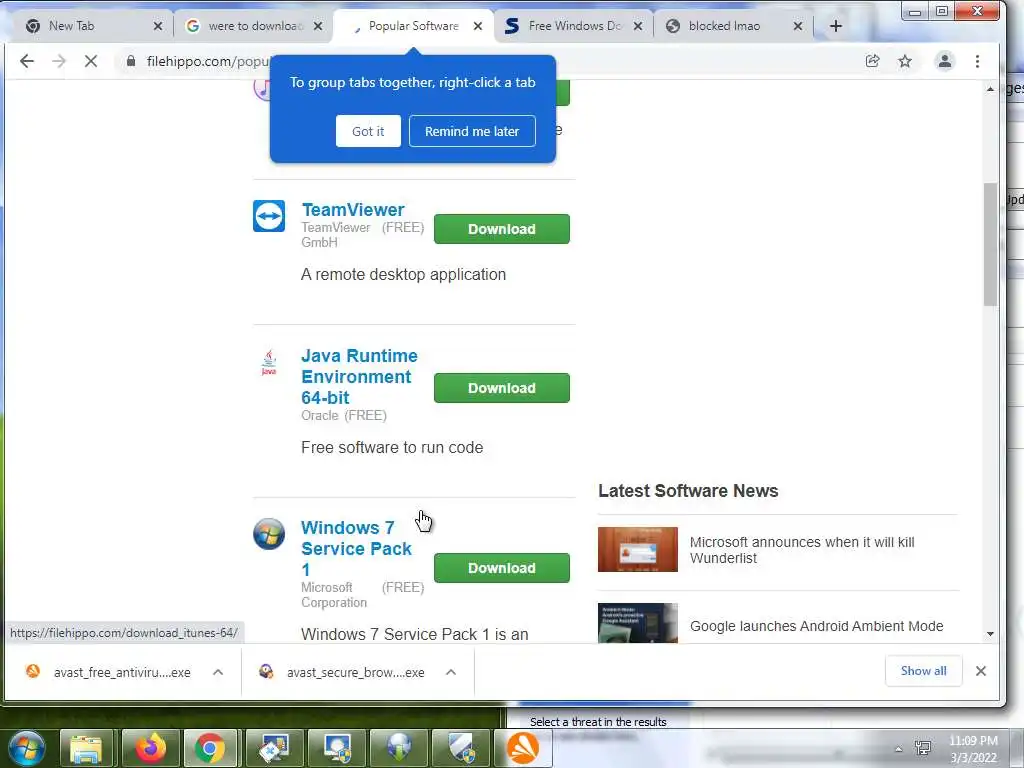
Task: Download Windows 7 Service Pack 1
Action: click(x=502, y=568)
